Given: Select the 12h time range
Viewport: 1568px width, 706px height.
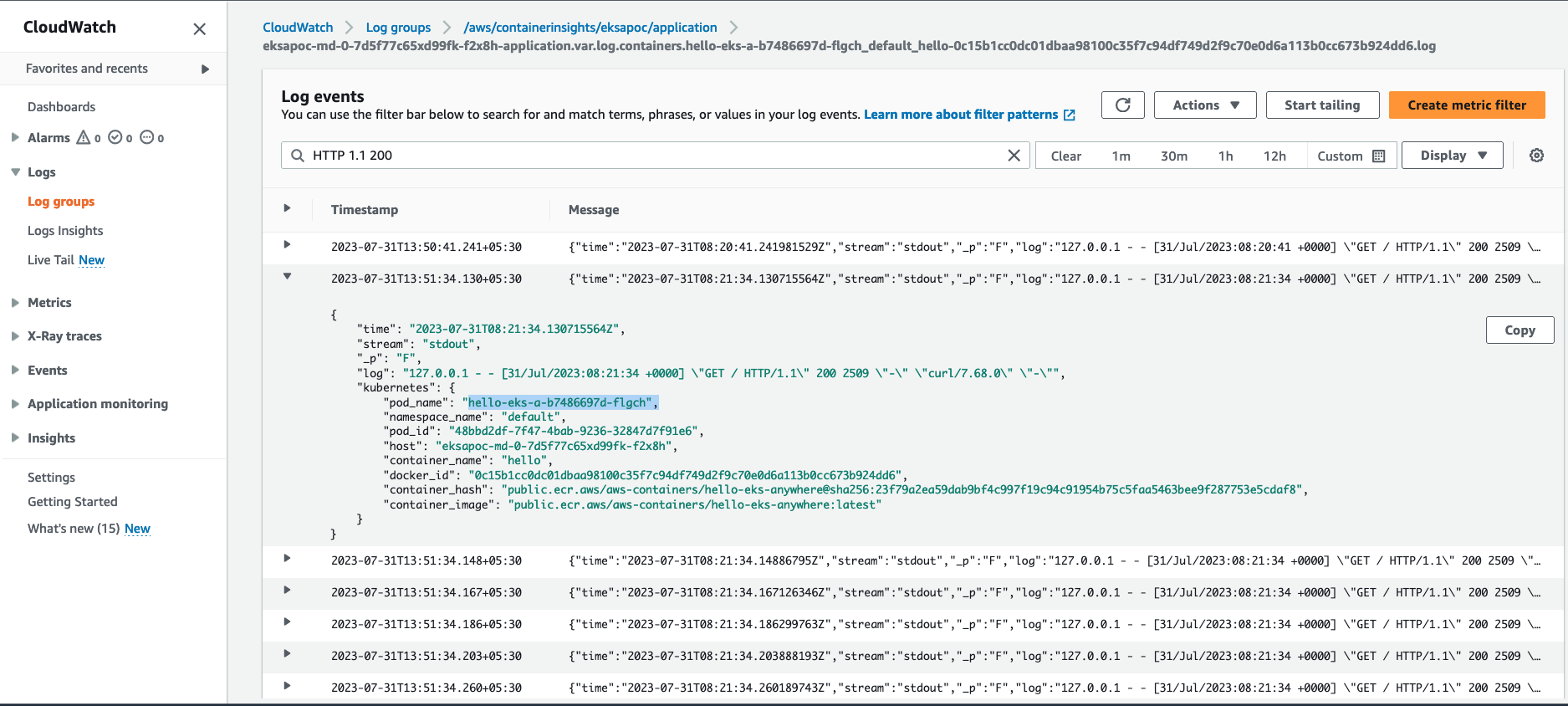Looking at the screenshot, I should pos(1274,156).
